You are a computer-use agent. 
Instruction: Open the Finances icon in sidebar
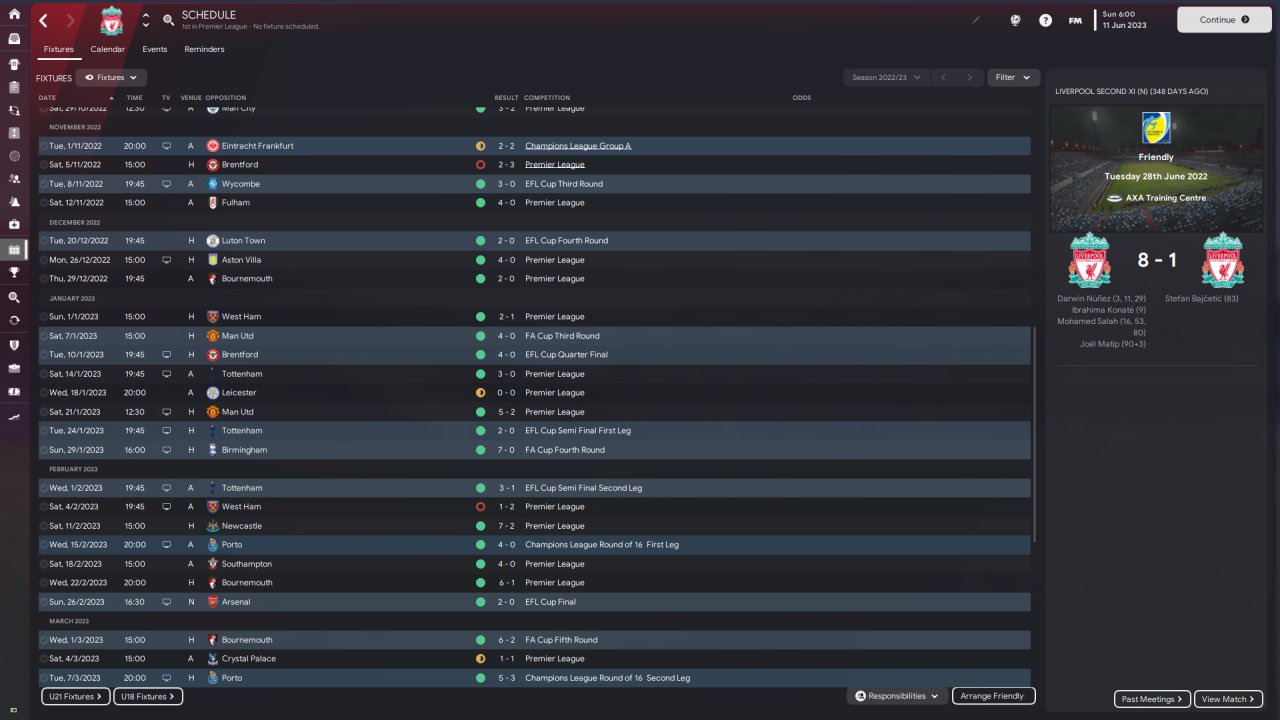(x=14, y=391)
